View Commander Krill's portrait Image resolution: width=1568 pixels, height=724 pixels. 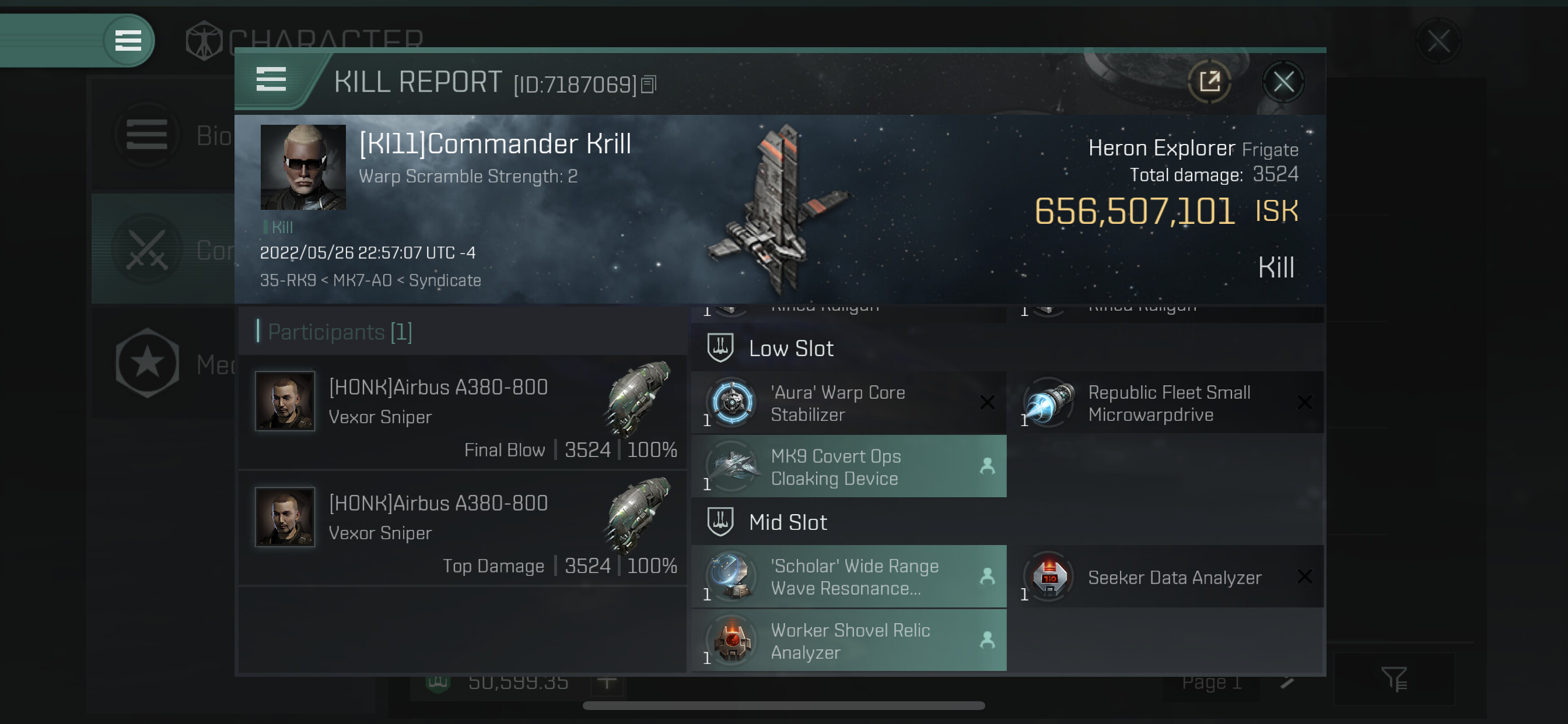tap(303, 167)
